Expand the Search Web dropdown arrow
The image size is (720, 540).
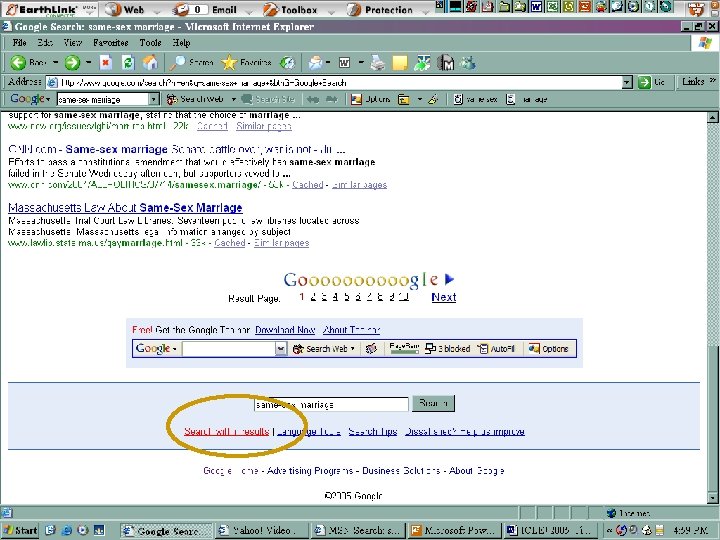[233, 99]
